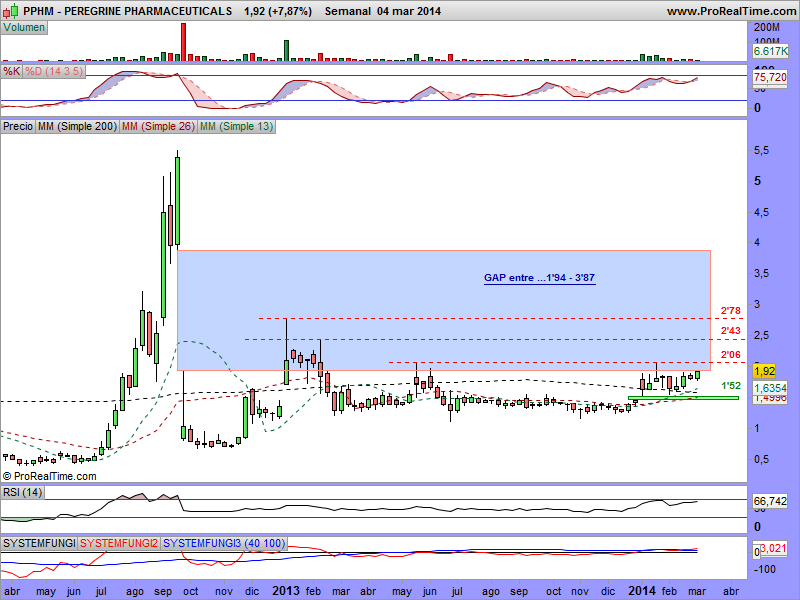Open the www.ProRealTime.com link in the header
This screenshot has height=600, width=800.
pyautogui.click(x=731, y=11)
